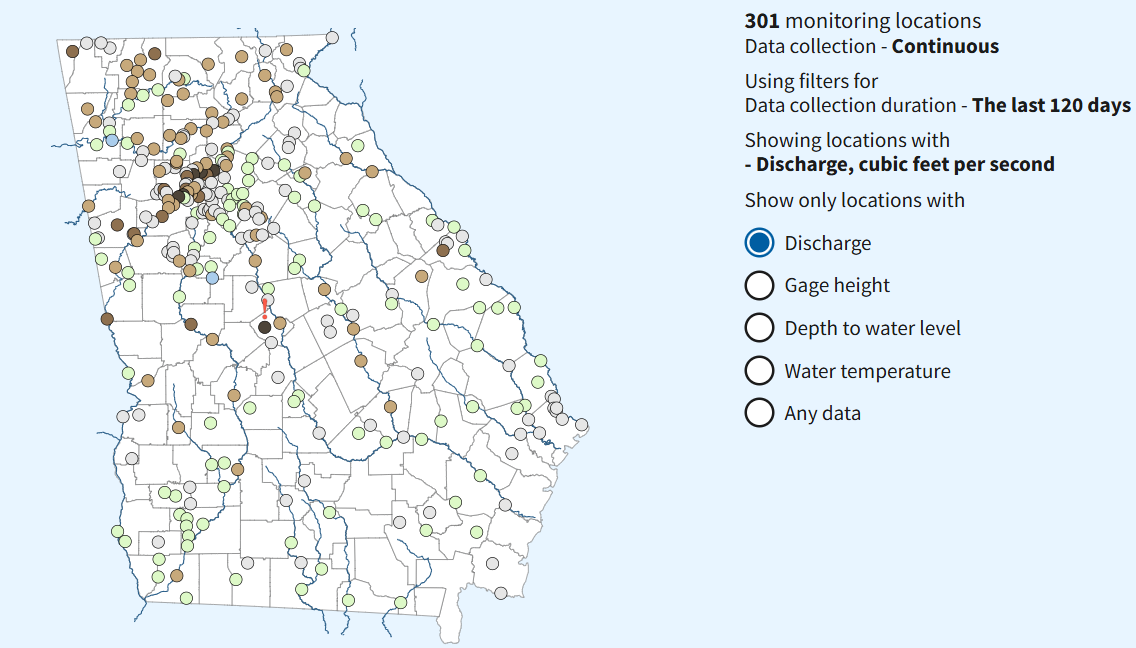Click dark brown marker on the western border
This screenshot has height=648, width=1136.
(x=107, y=319)
